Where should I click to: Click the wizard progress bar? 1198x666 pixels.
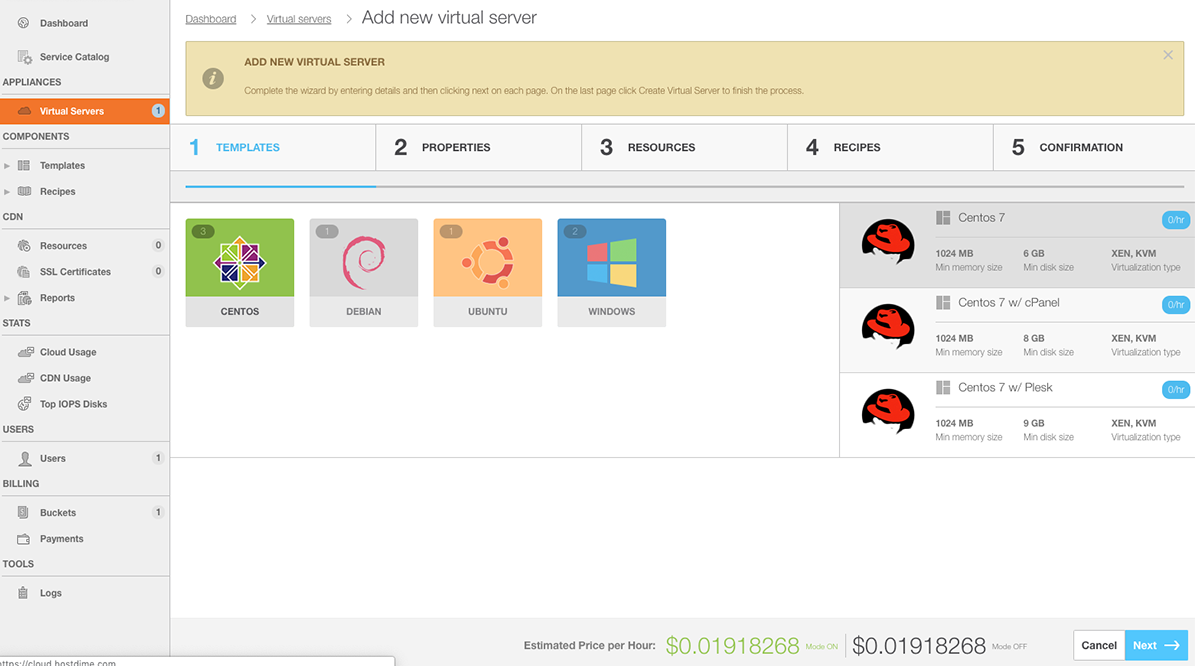(x=685, y=186)
